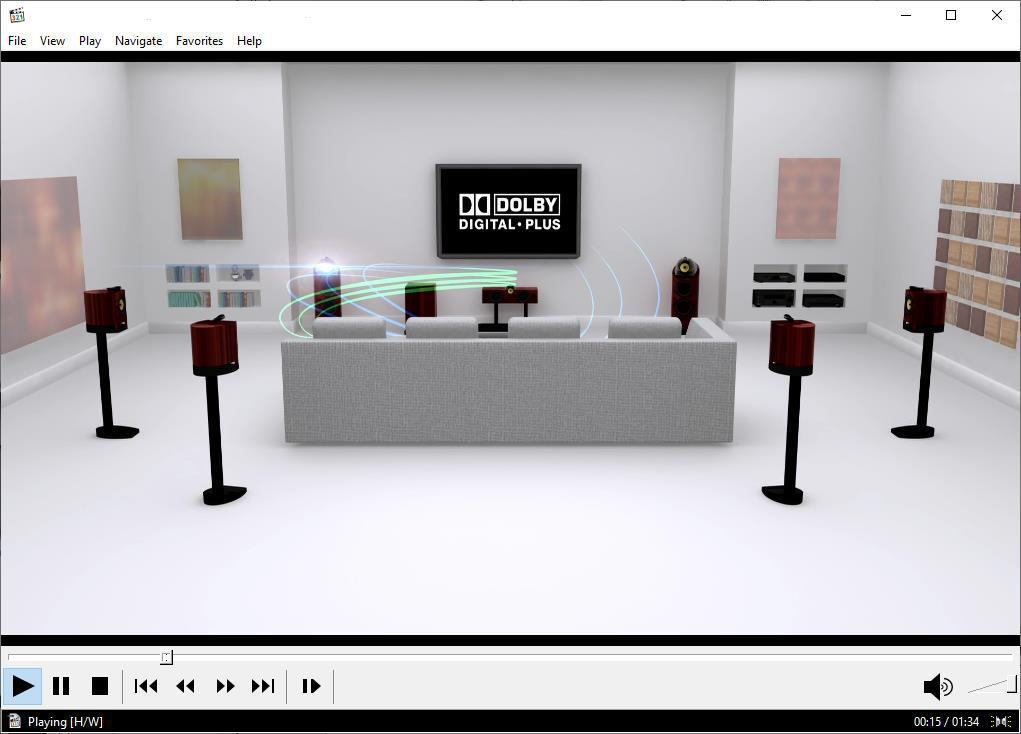Open the View menu
1021x734 pixels.
coord(52,40)
